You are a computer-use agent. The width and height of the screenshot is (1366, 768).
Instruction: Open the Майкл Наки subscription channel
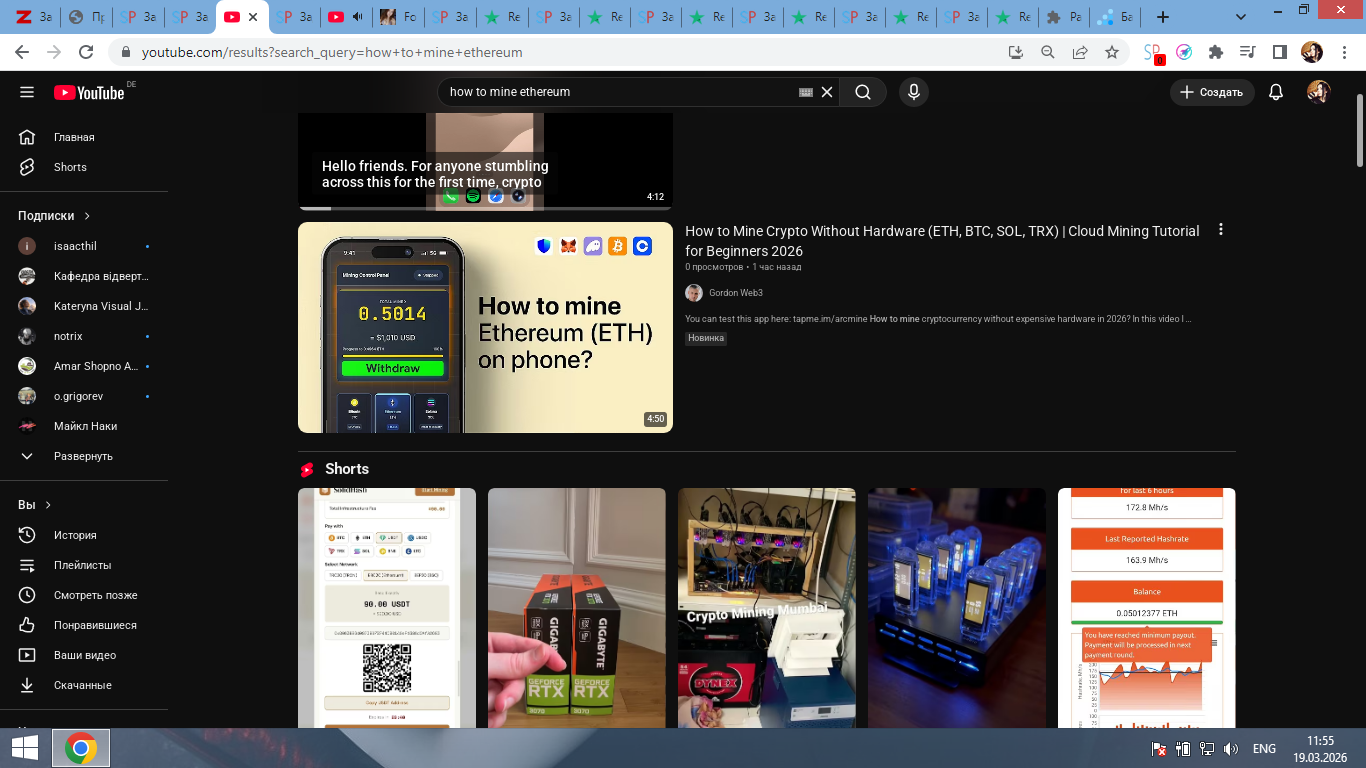pyautogui.click(x=84, y=426)
